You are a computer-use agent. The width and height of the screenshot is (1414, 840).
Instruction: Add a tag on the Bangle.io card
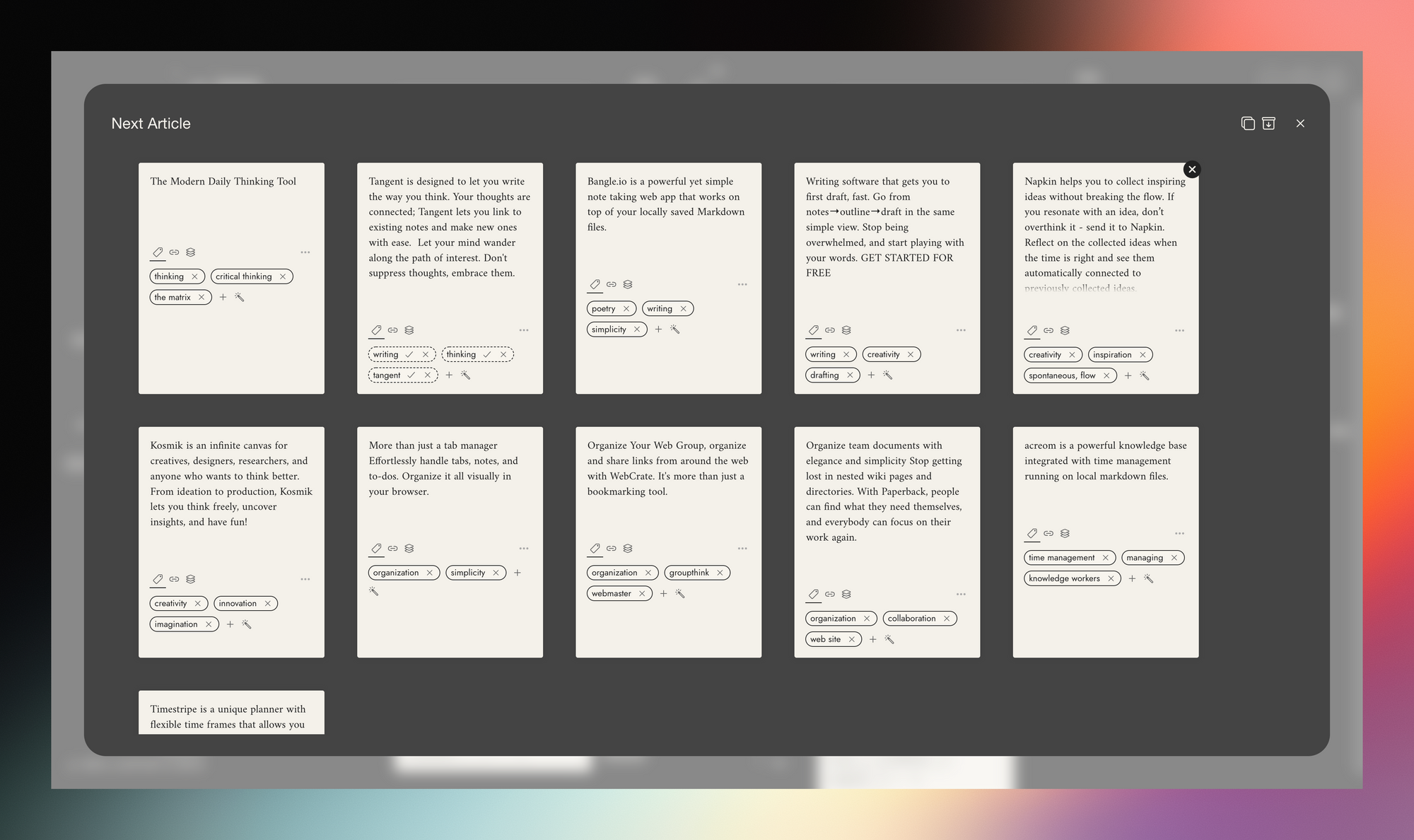tap(658, 329)
